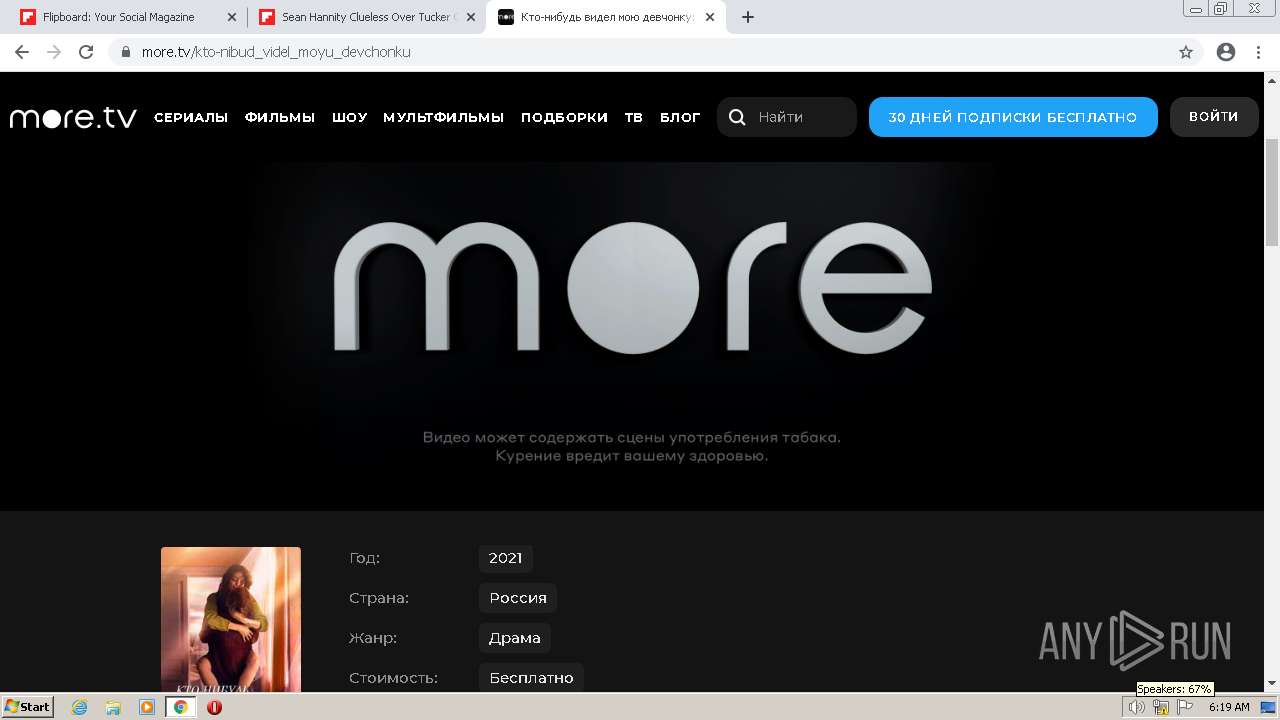Click the Chrome taskbar icon

[x=181, y=707]
